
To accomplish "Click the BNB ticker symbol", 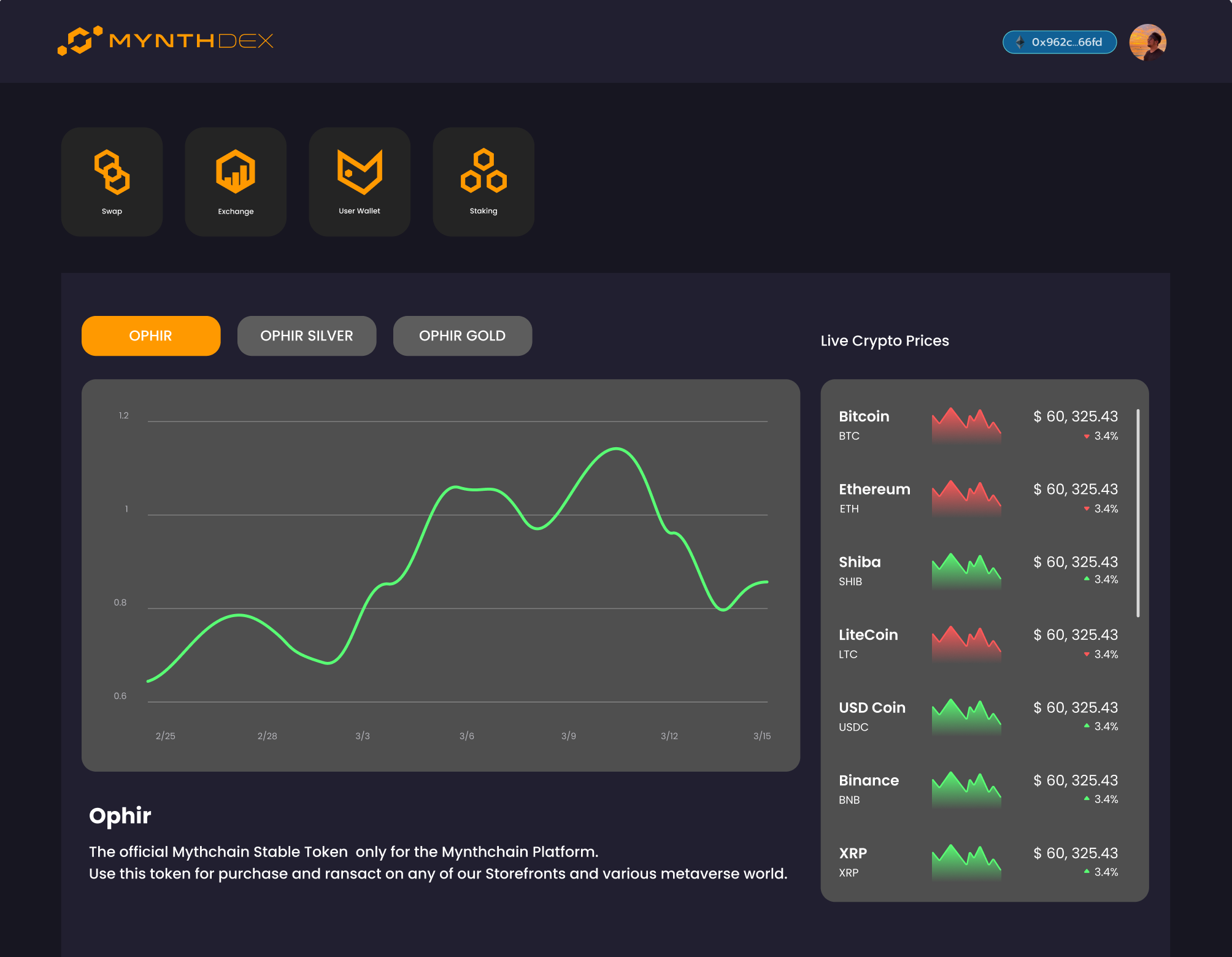I will click(x=849, y=800).
